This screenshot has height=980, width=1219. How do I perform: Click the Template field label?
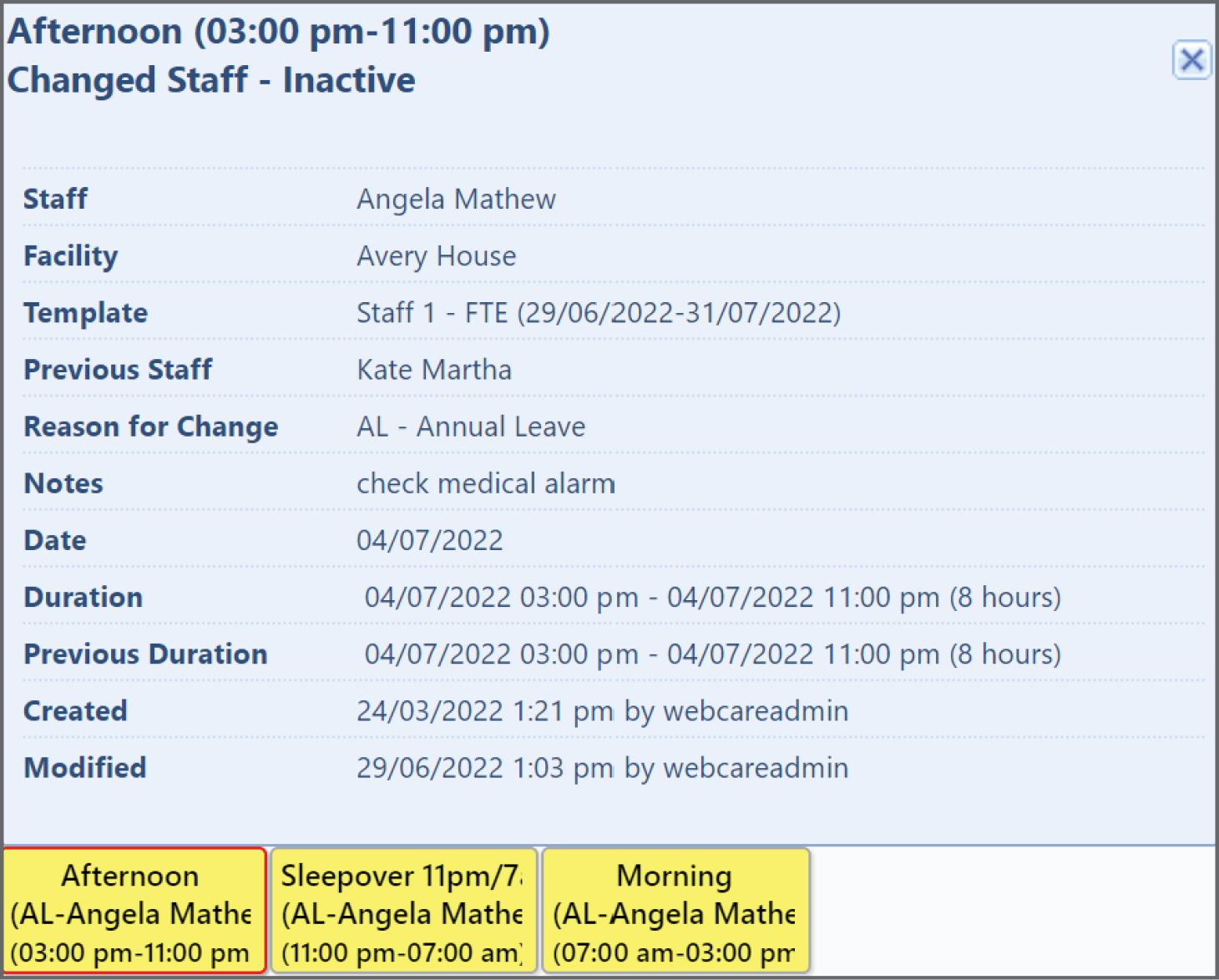click(x=86, y=313)
